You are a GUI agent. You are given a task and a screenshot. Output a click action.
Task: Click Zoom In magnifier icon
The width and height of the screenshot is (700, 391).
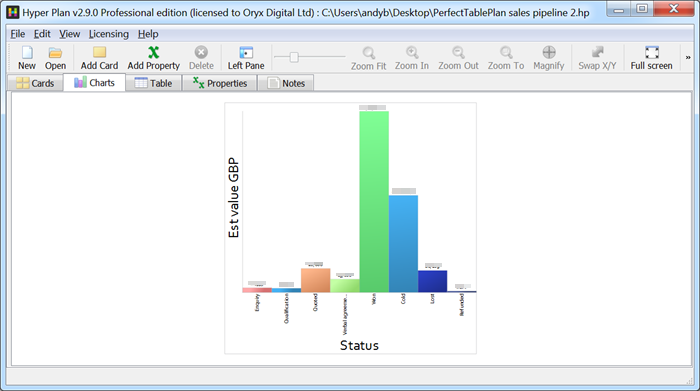412,58
